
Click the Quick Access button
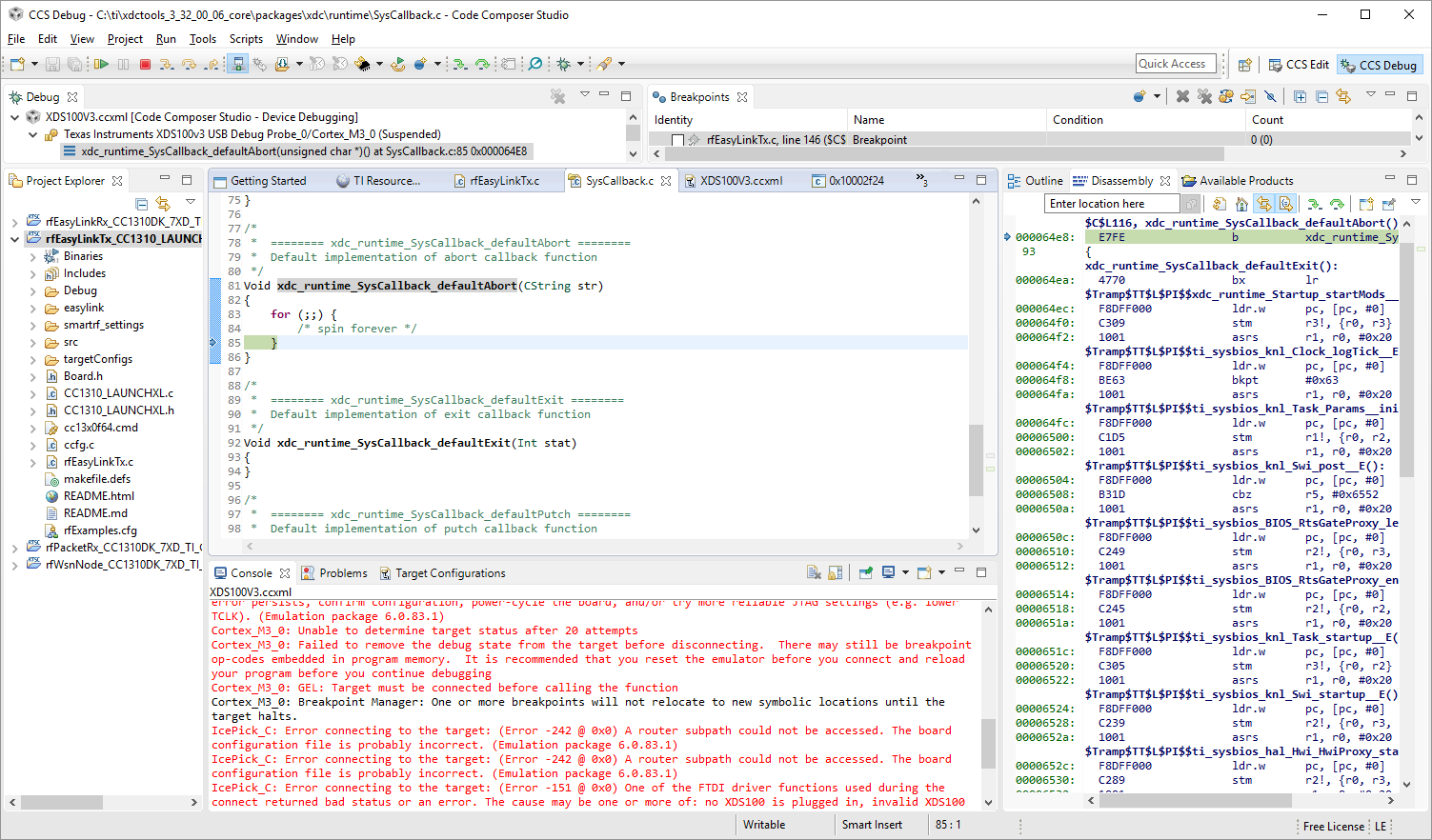click(1174, 63)
